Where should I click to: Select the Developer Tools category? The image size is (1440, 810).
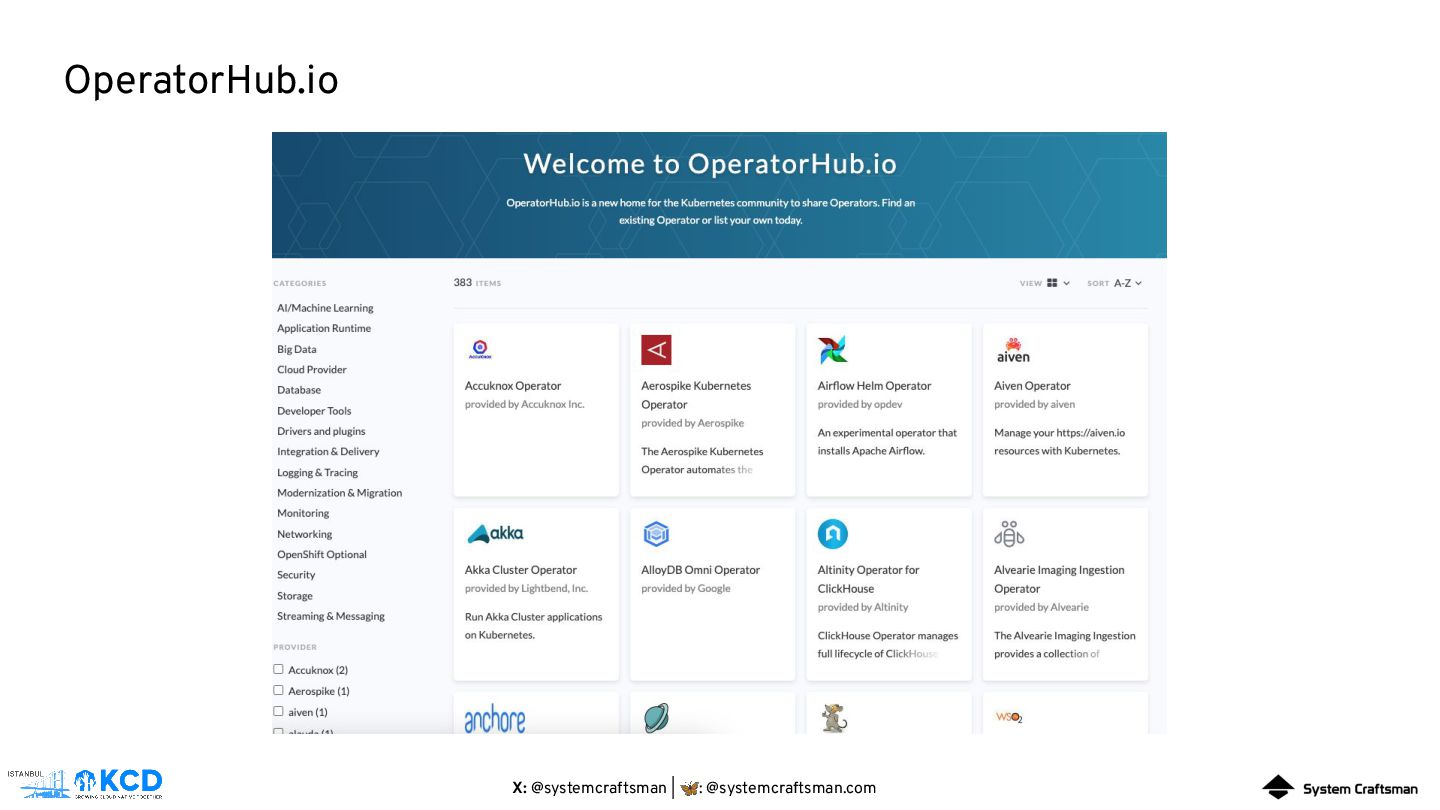pyautogui.click(x=314, y=411)
